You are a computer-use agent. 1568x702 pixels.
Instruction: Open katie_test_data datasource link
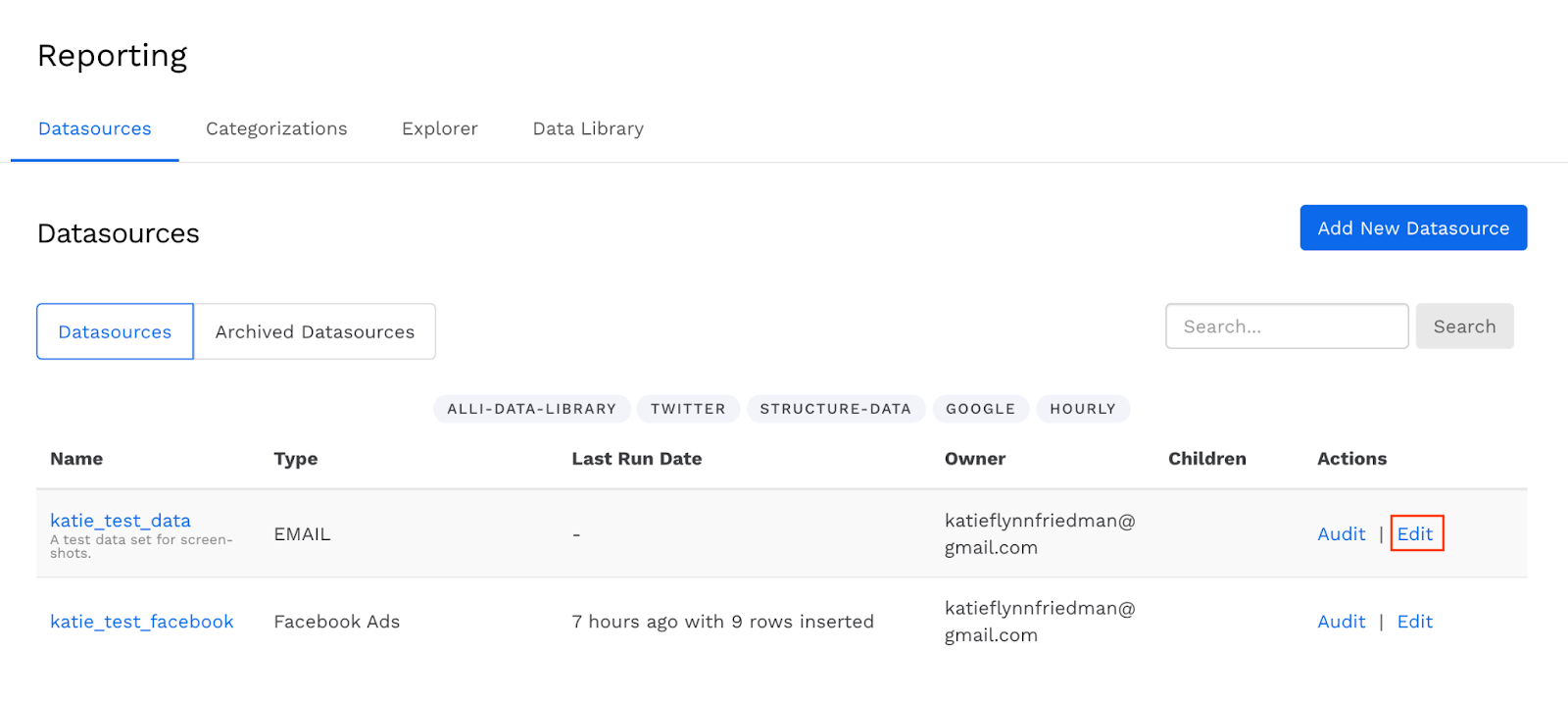point(121,521)
